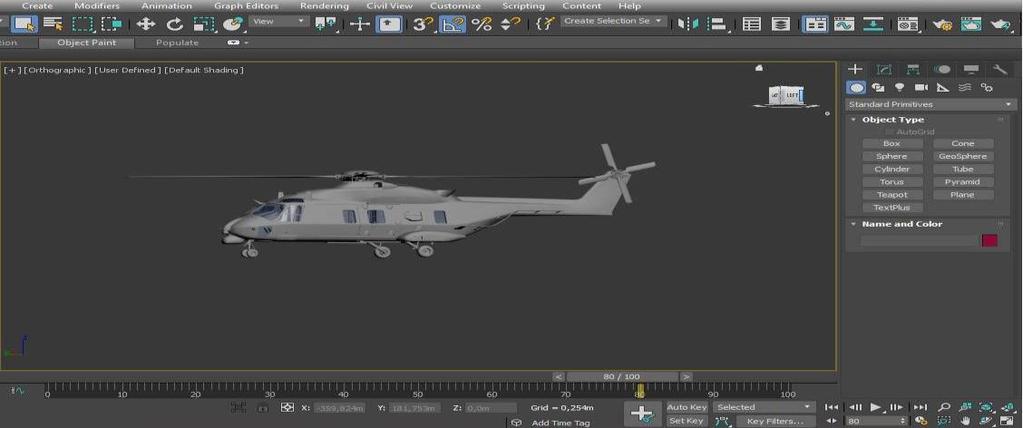
Task: Open Select by Name tool
Action: click(53, 24)
